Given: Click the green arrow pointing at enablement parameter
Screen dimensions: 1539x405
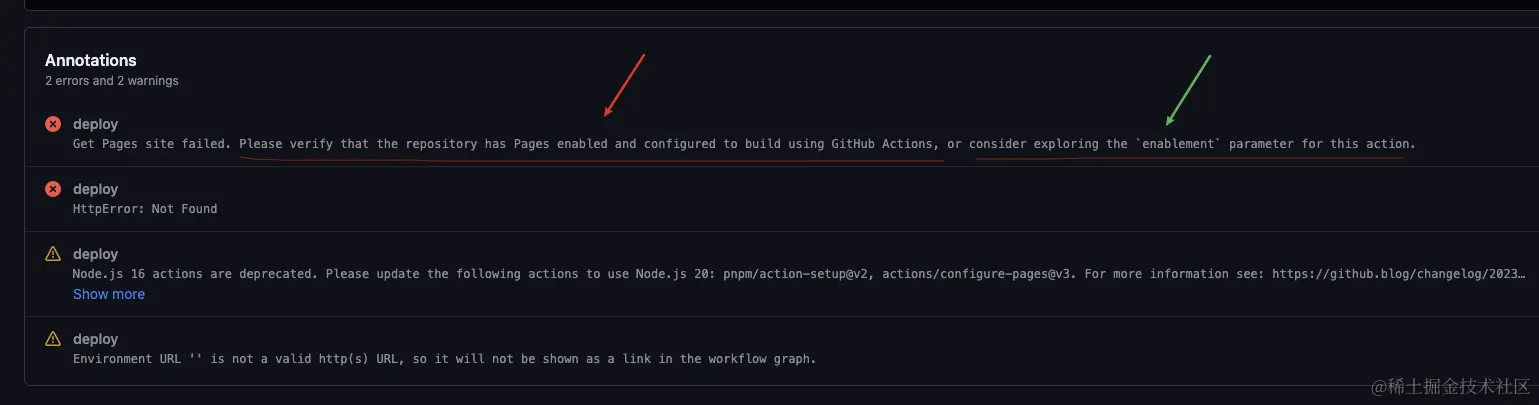Looking at the screenshot, I should [1188, 88].
